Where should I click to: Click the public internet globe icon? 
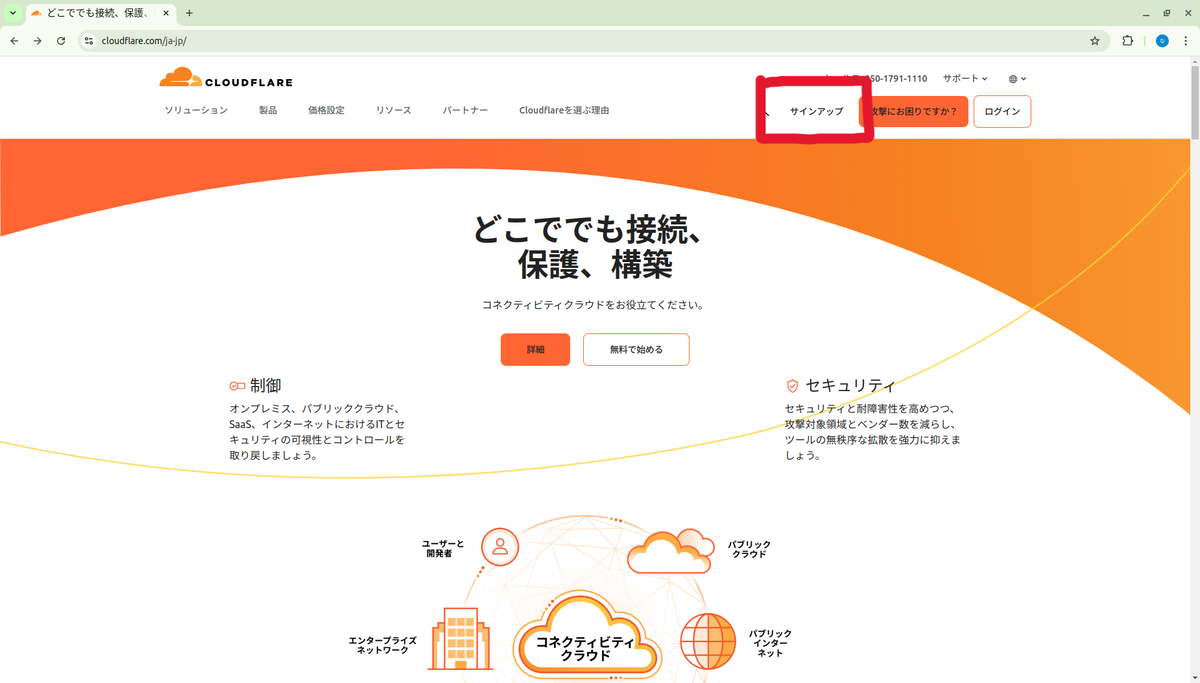(x=708, y=641)
